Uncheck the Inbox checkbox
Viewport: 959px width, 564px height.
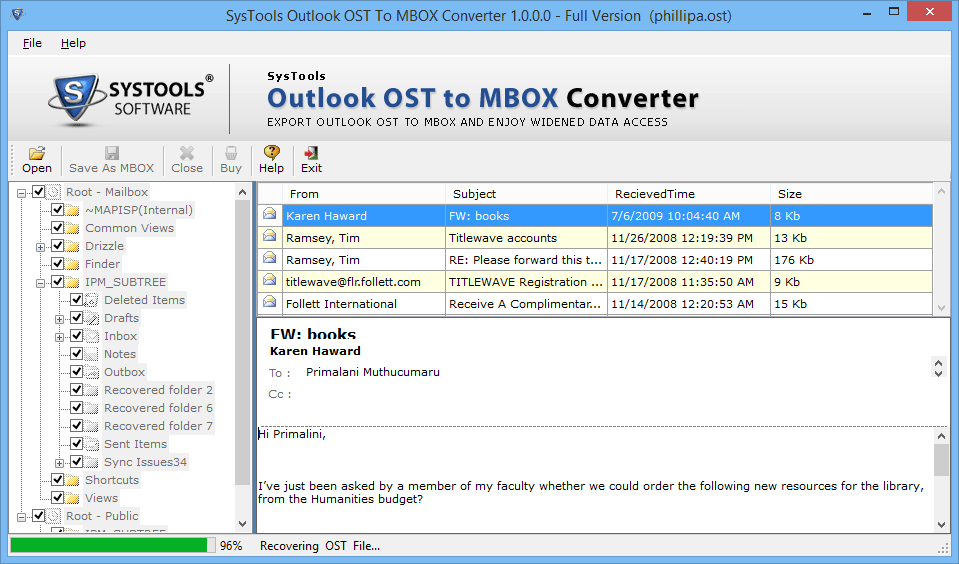click(x=76, y=336)
